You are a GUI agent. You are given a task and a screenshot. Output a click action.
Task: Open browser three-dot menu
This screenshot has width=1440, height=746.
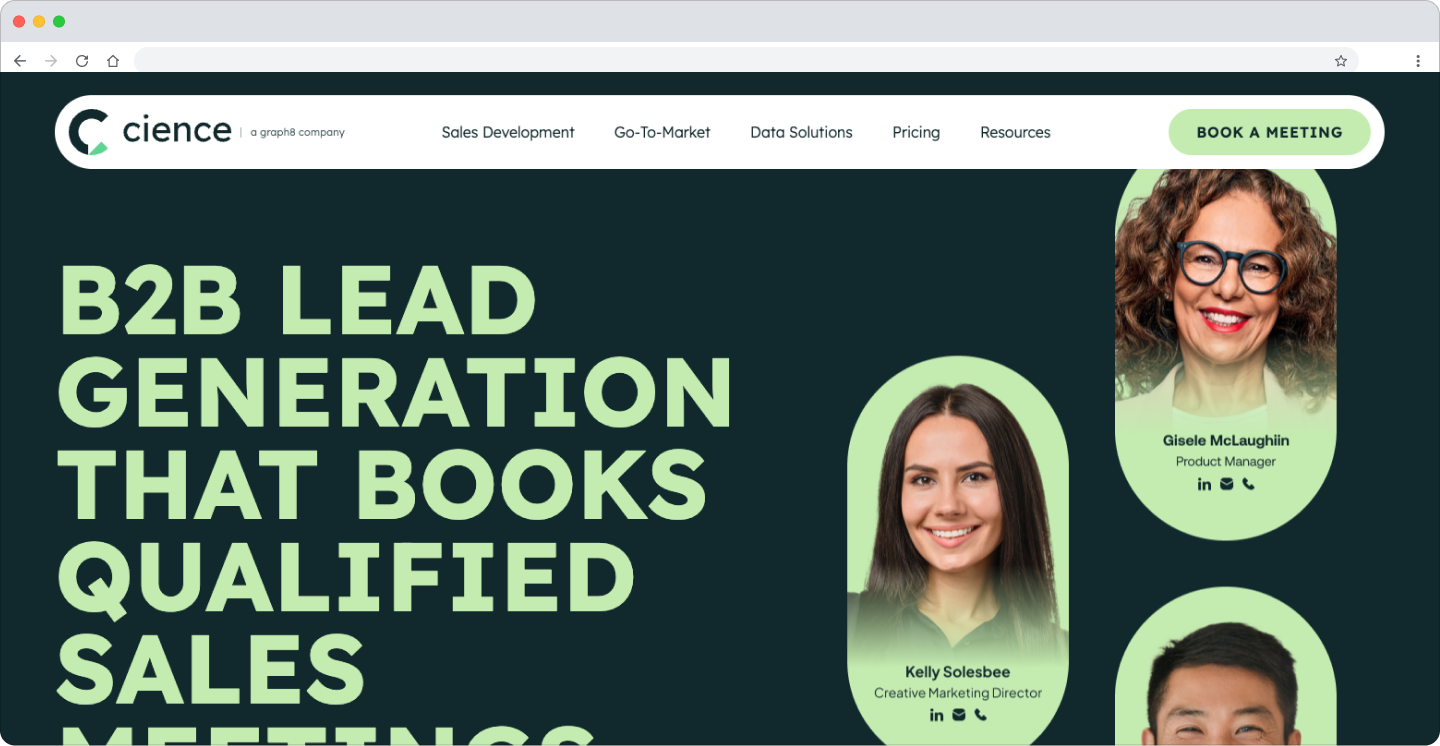[x=1418, y=61]
